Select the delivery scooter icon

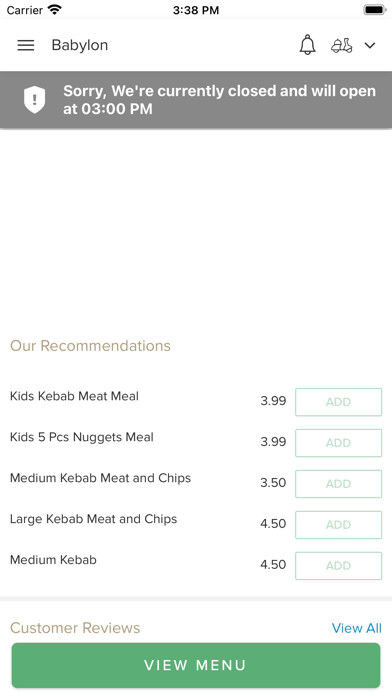342,45
